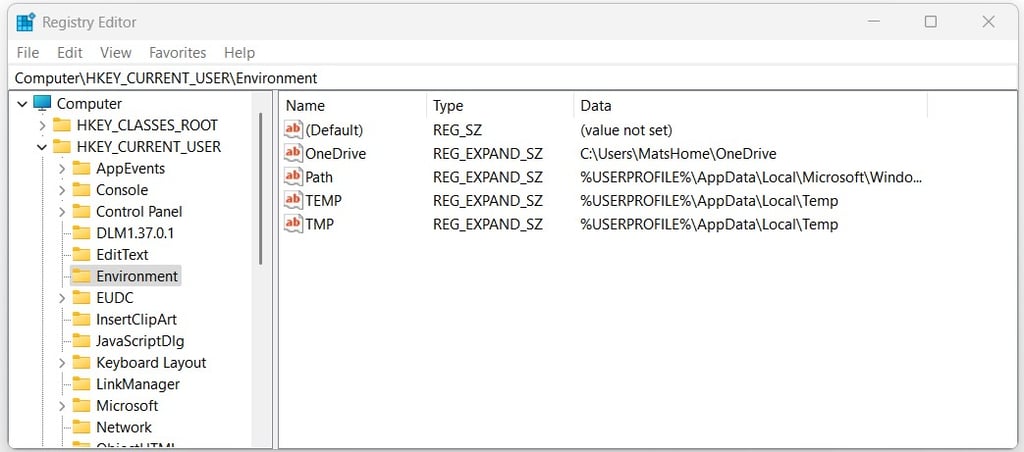Expand the Keyboard Layout key
1024x452 pixels.
click(62, 363)
